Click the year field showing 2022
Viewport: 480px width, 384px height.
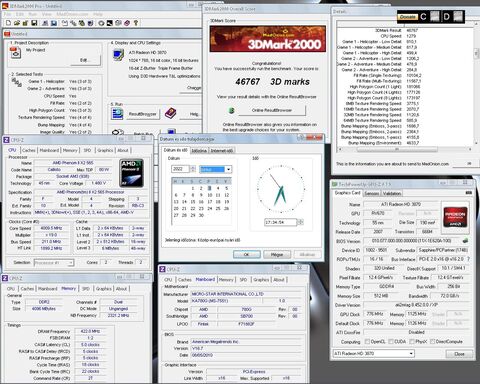[x=180, y=169]
